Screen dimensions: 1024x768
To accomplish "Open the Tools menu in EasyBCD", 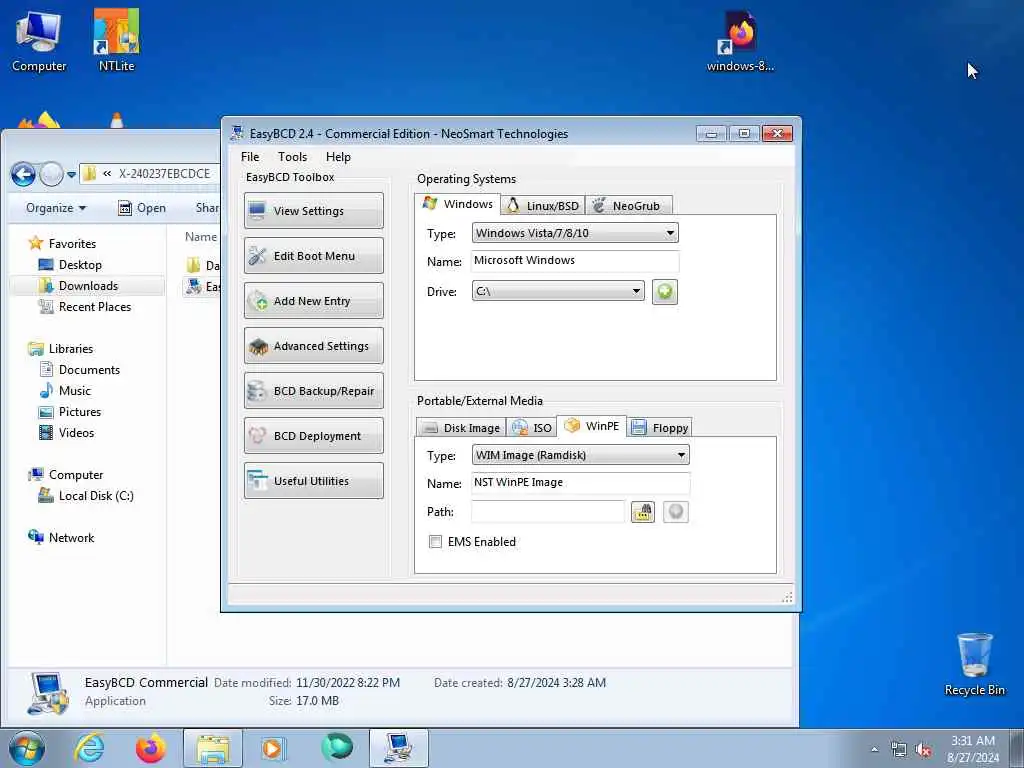I will pos(292,157).
